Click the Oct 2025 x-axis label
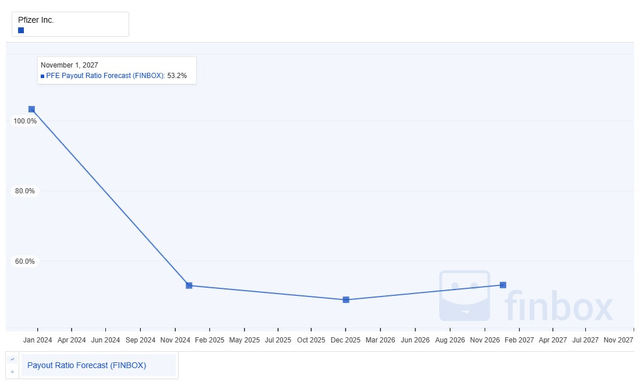640x385 pixels. coord(311,340)
